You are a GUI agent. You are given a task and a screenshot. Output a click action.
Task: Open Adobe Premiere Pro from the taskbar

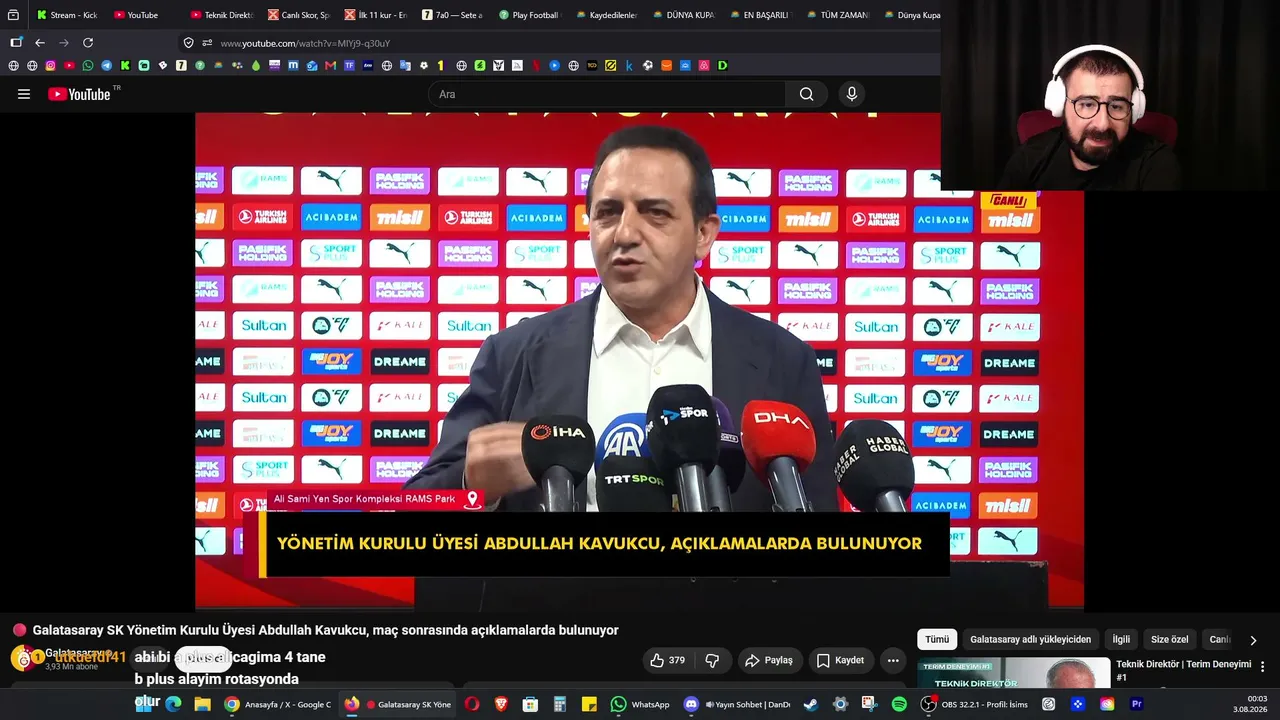(1136, 704)
